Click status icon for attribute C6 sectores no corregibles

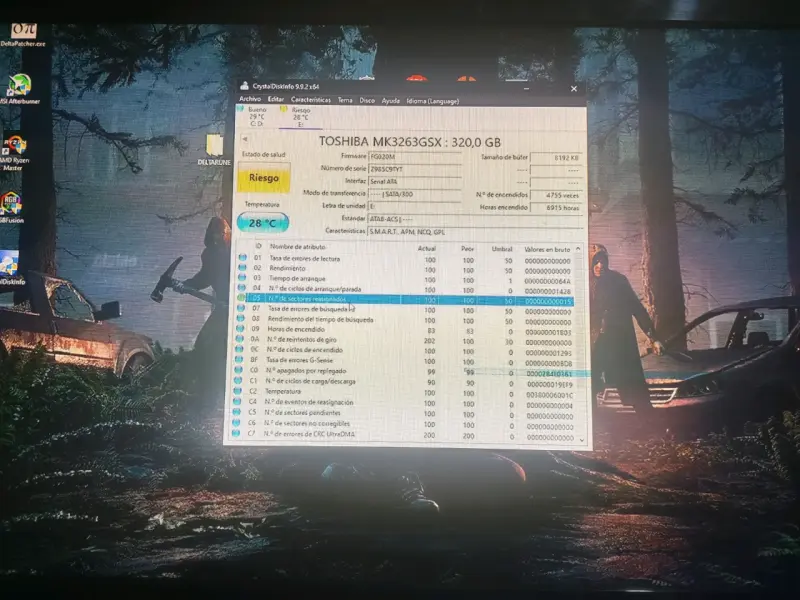236,422
